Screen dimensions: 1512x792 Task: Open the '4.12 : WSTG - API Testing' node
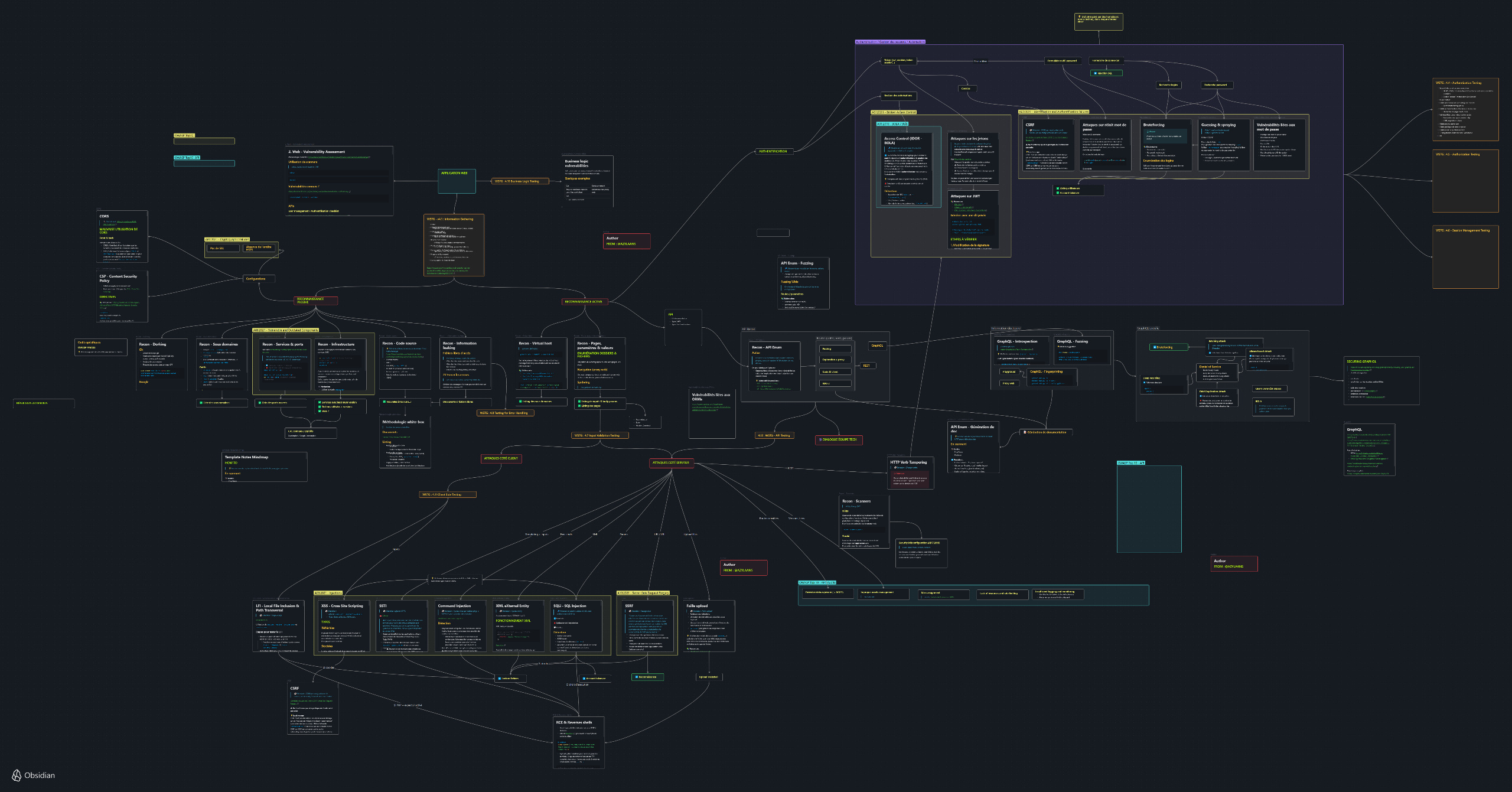pyautogui.click(x=774, y=435)
